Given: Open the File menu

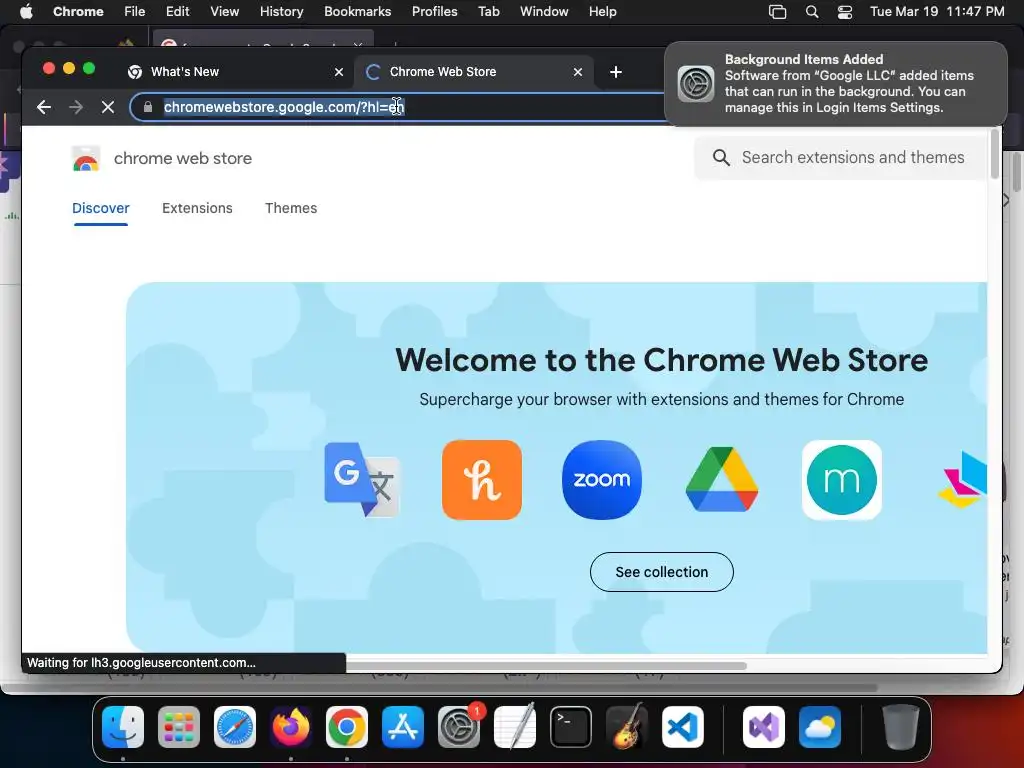Looking at the screenshot, I should [x=135, y=12].
